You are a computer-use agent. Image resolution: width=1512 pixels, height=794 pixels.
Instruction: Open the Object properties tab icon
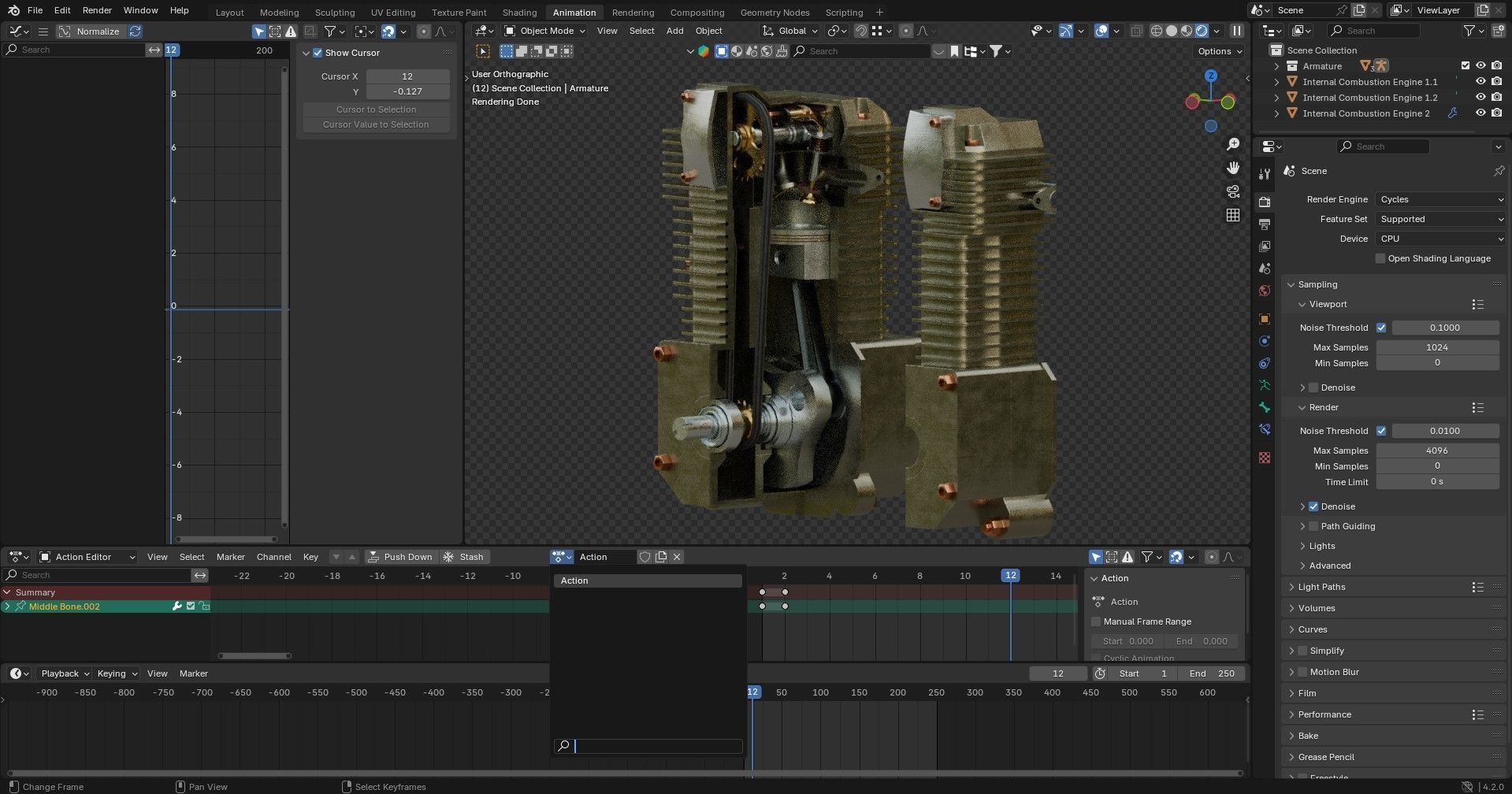[x=1265, y=319]
